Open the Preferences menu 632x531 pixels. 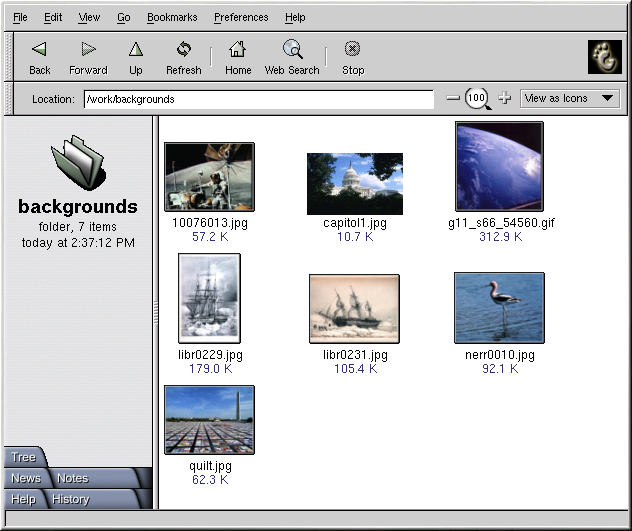tap(241, 17)
